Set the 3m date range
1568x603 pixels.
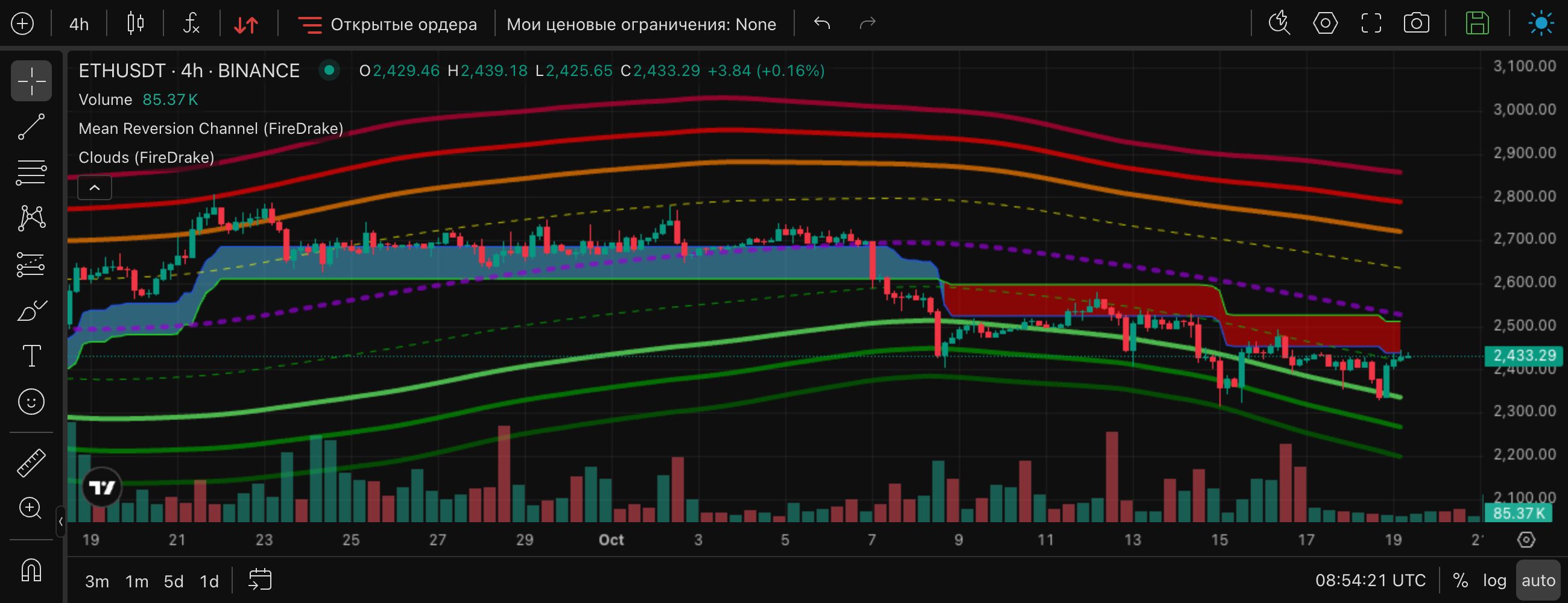(96, 582)
